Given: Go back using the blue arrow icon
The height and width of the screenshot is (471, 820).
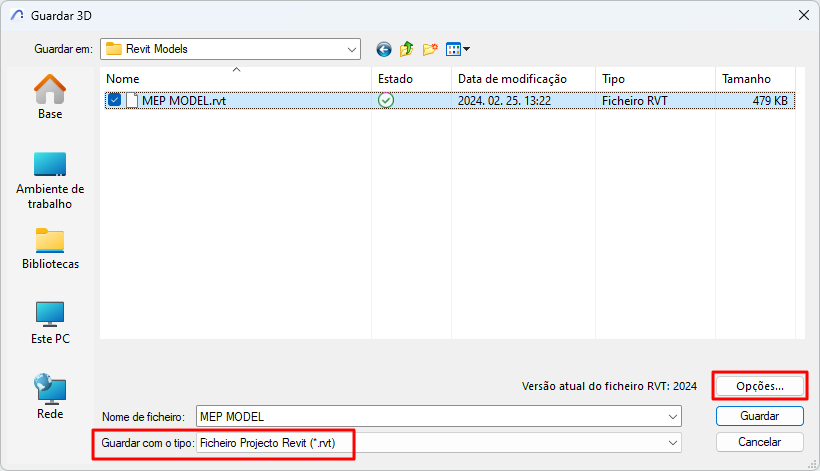Looking at the screenshot, I should pyautogui.click(x=384, y=49).
